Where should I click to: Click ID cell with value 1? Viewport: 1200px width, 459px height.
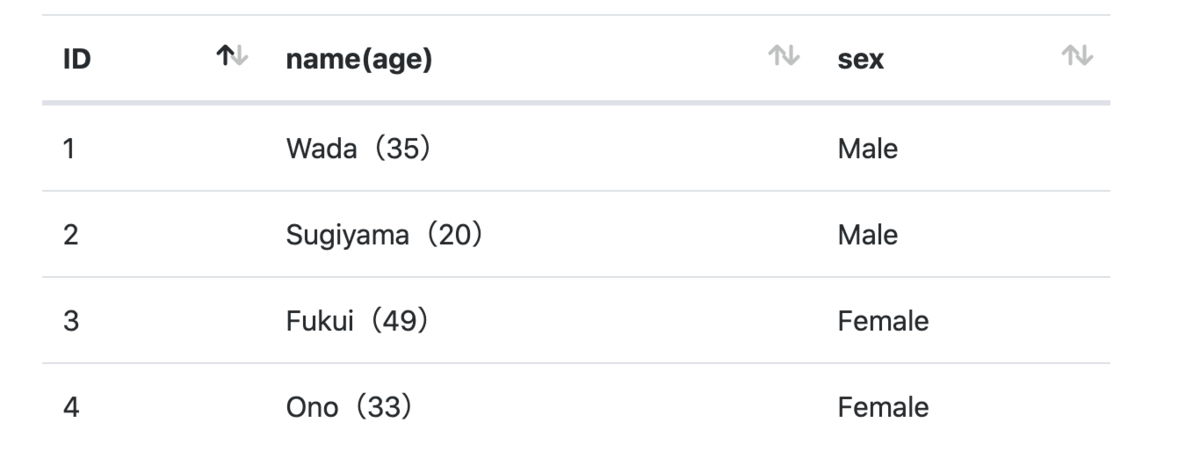tap(69, 149)
